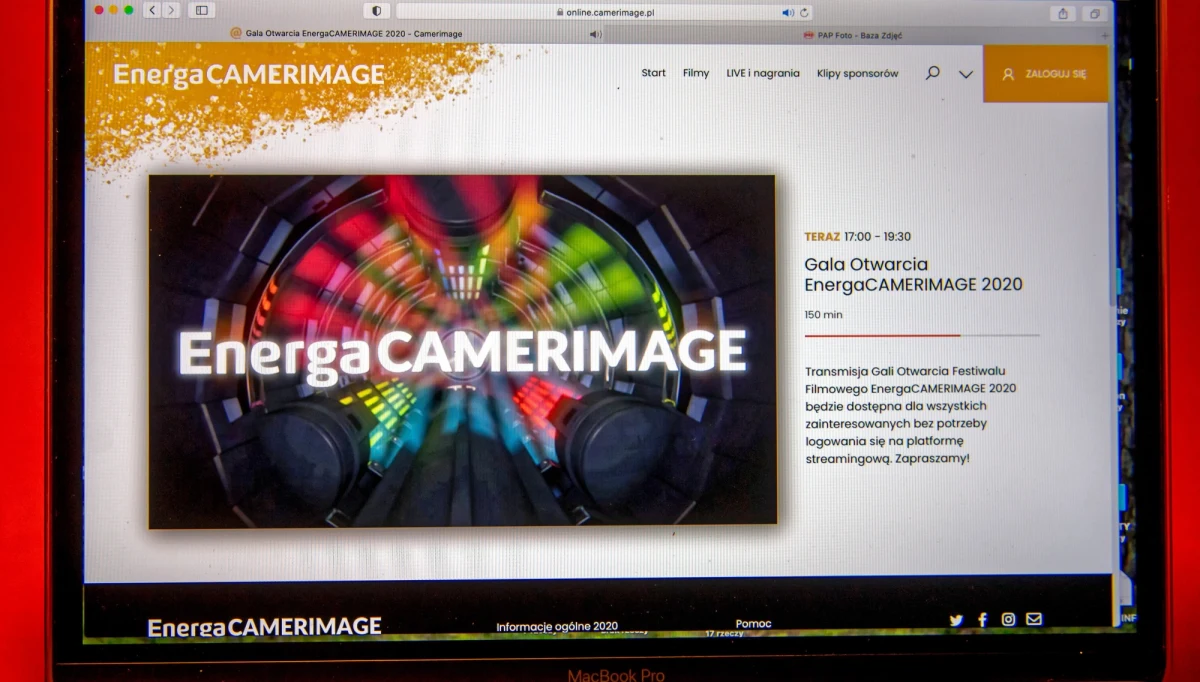Viewport: 1200px width, 682px height.
Task: Click the Share icon in the browser toolbar
Action: click(x=1063, y=13)
